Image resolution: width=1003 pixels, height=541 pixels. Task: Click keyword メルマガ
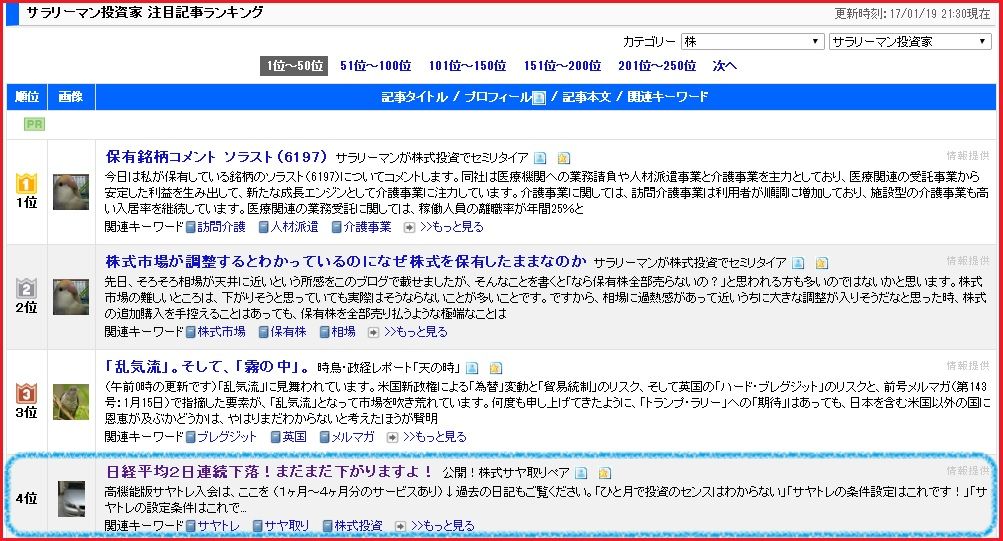pos(352,436)
